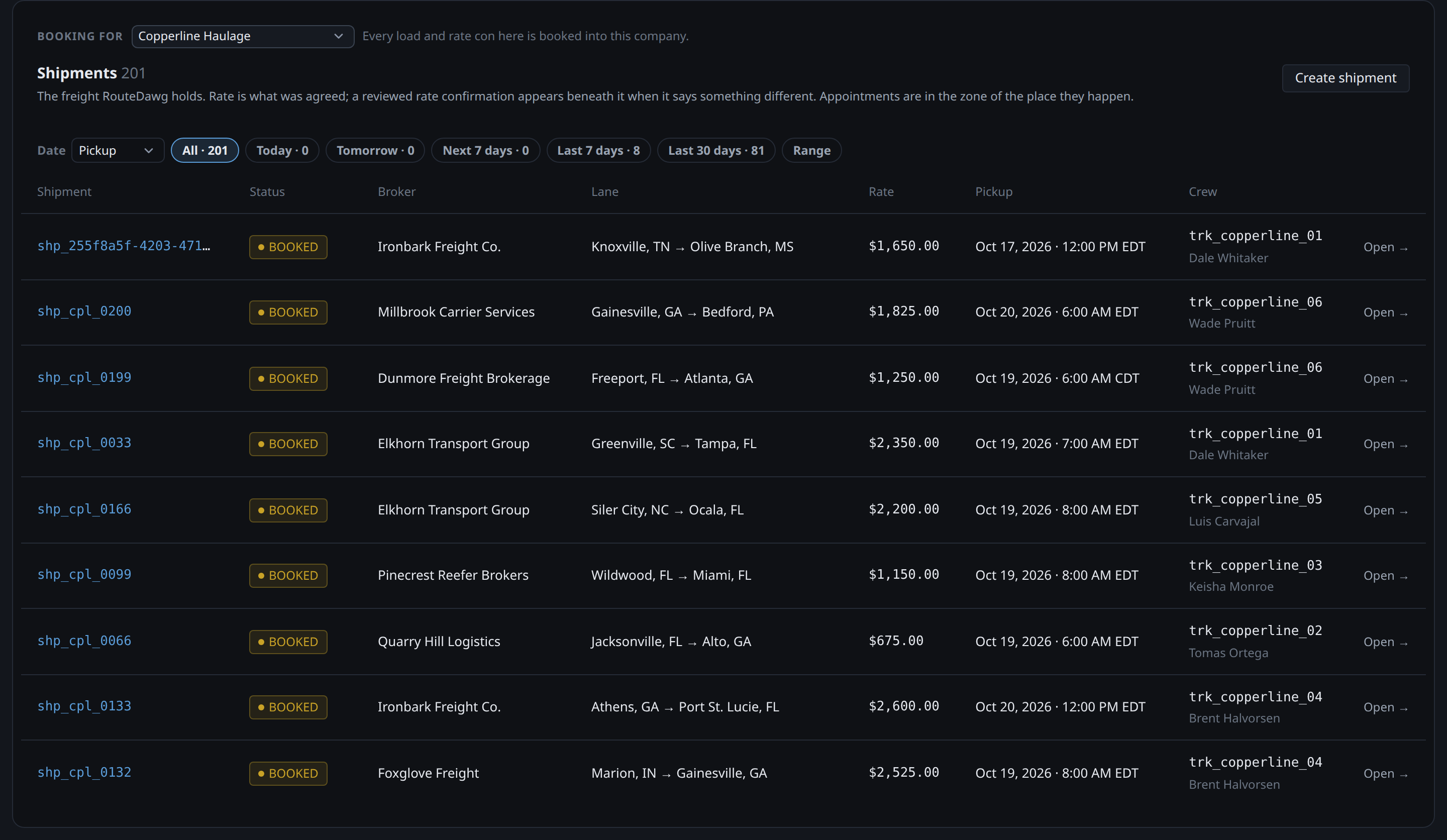The width and height of the screenshot is (1447, 840).
Task: Open shipment shp_cpl_0132 link
Action: pos(84,772)
